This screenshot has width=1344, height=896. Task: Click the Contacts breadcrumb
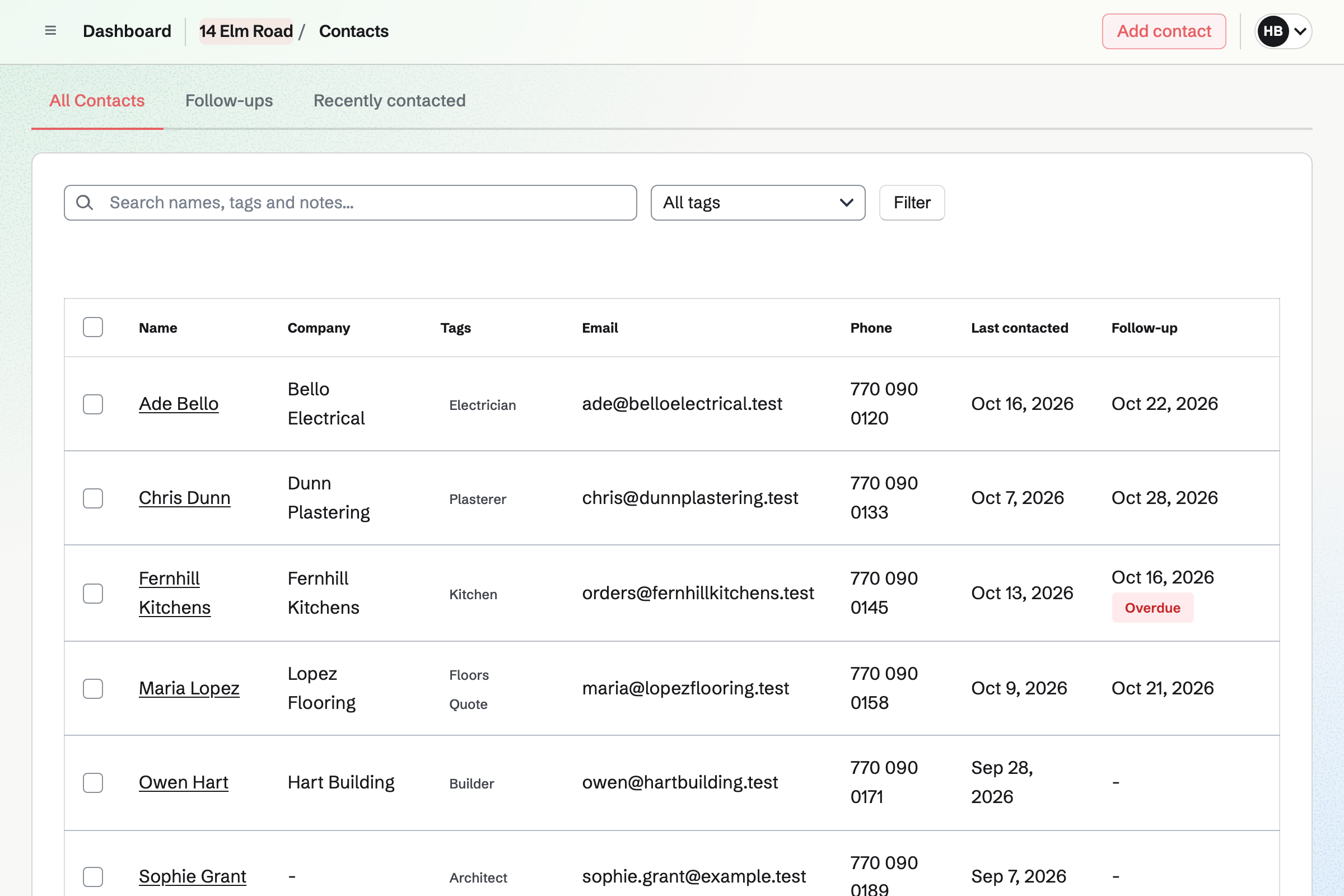(x=354, y=31)
